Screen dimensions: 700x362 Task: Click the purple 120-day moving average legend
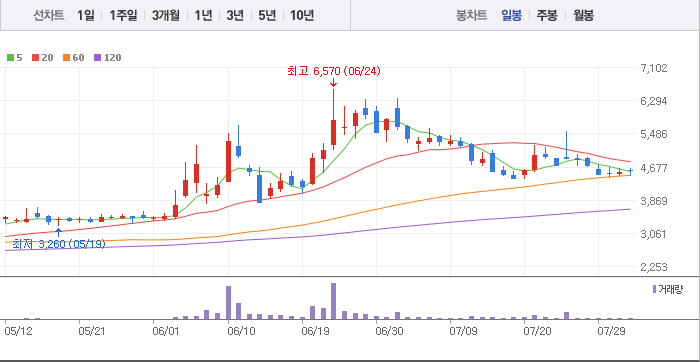tap(107, 58)
